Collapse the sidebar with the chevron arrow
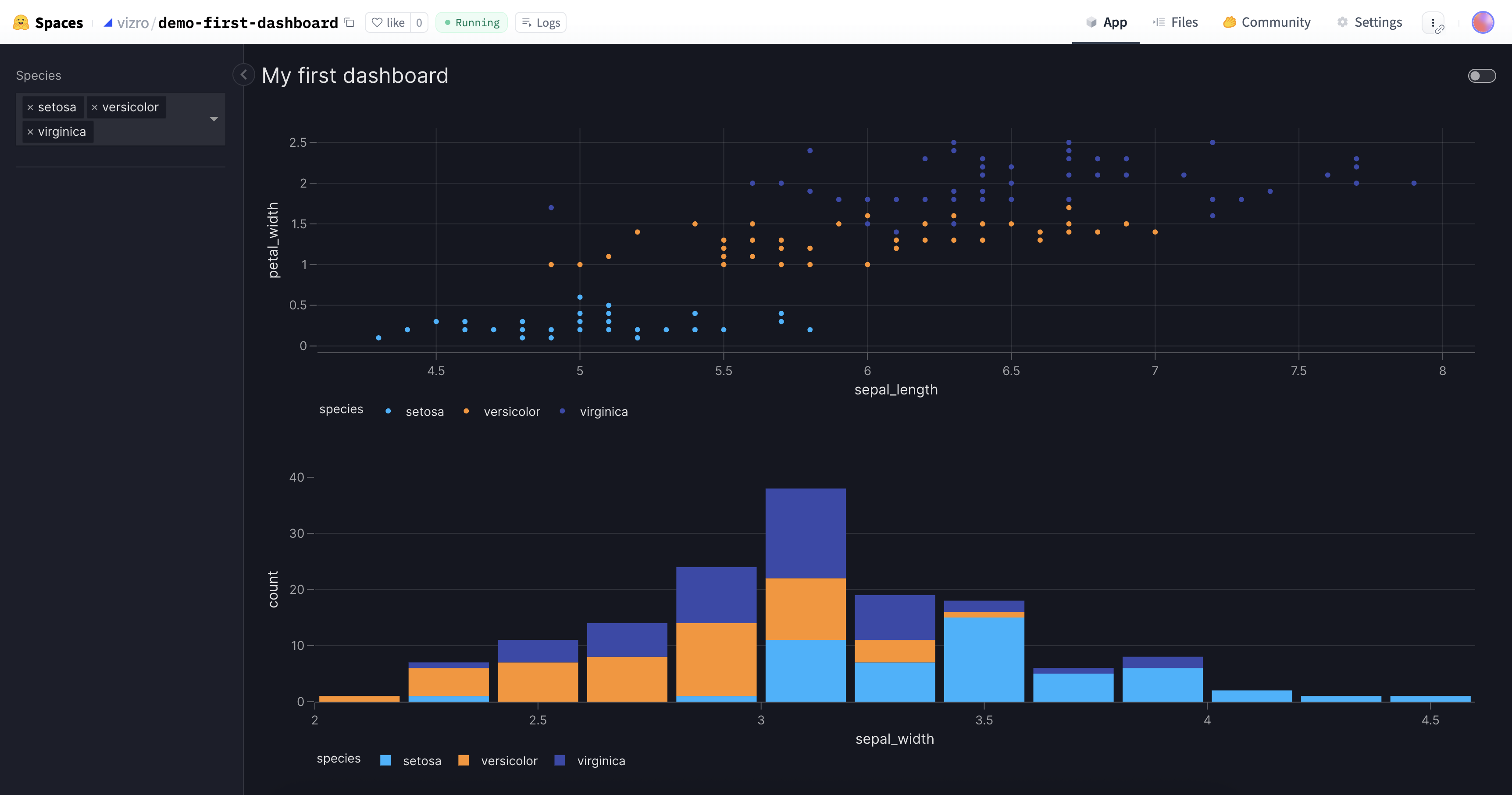This screenshot has height=795, width=1512. pyautogui.click(x=243, y=75)
